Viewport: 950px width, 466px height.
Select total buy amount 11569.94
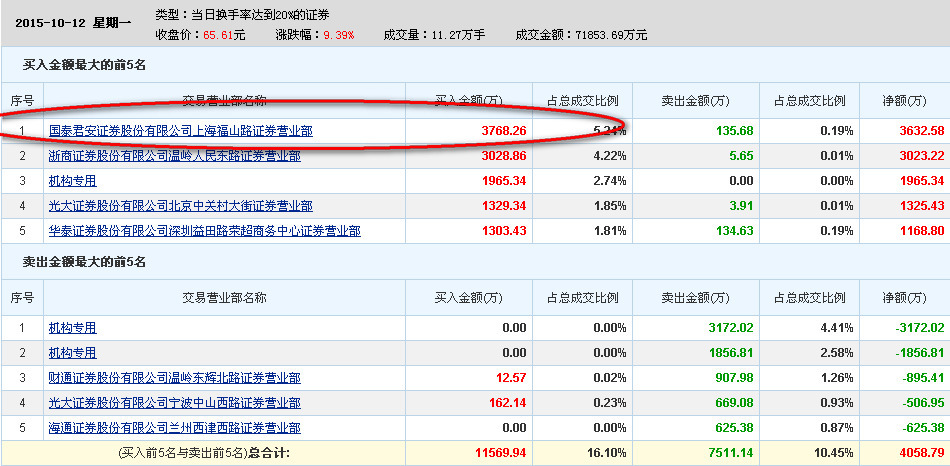tap(500, 453)
